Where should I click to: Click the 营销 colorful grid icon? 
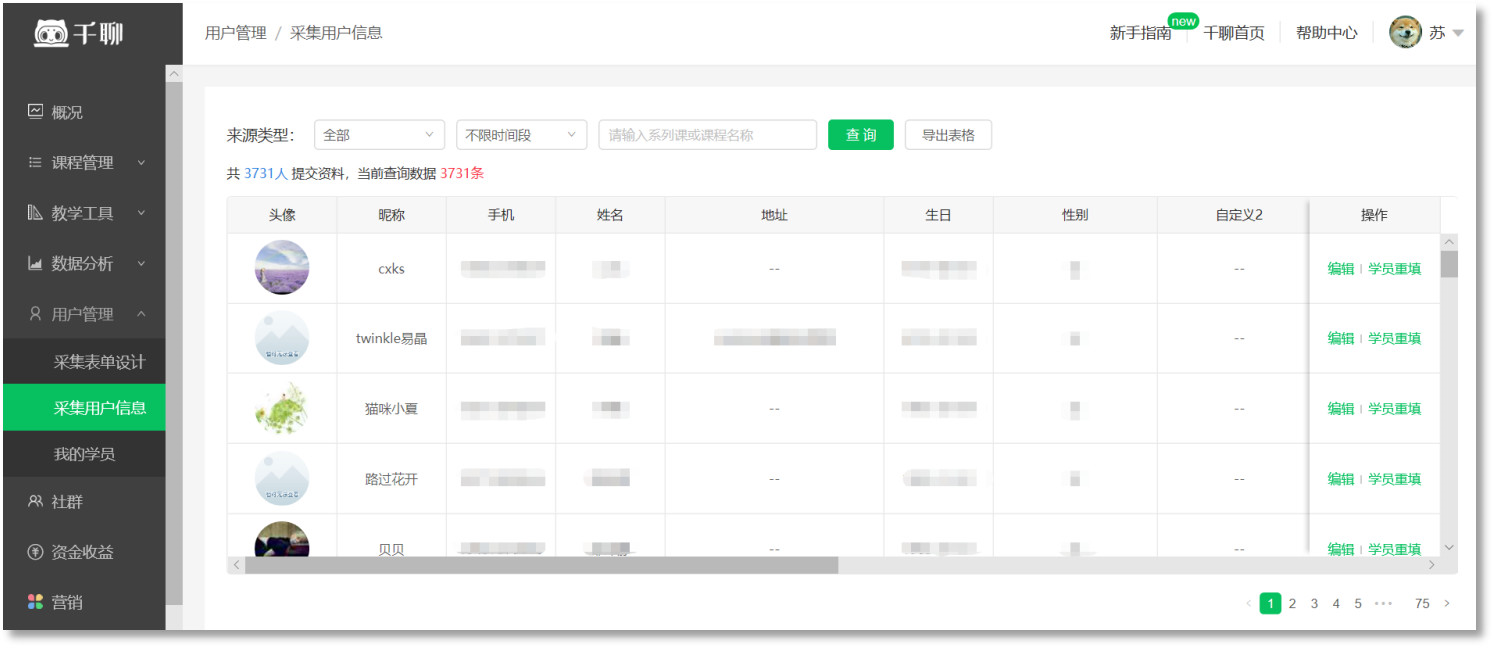(36, 602)
